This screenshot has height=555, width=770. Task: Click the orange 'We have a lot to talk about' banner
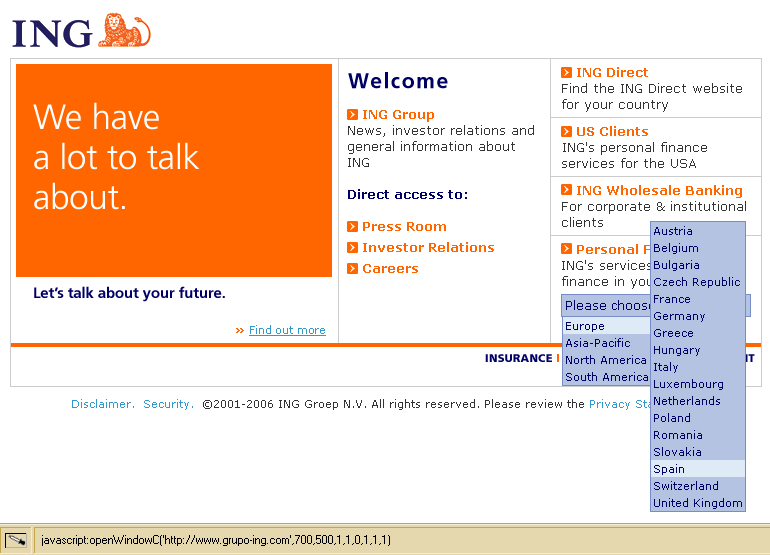coord(174,170)
